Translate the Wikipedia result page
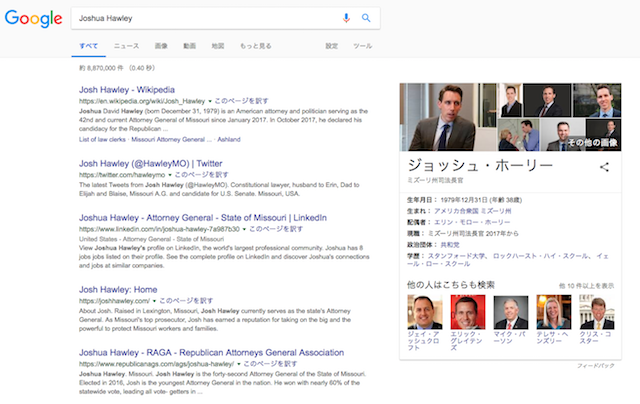The image size is (640, 404). (241, 101)
